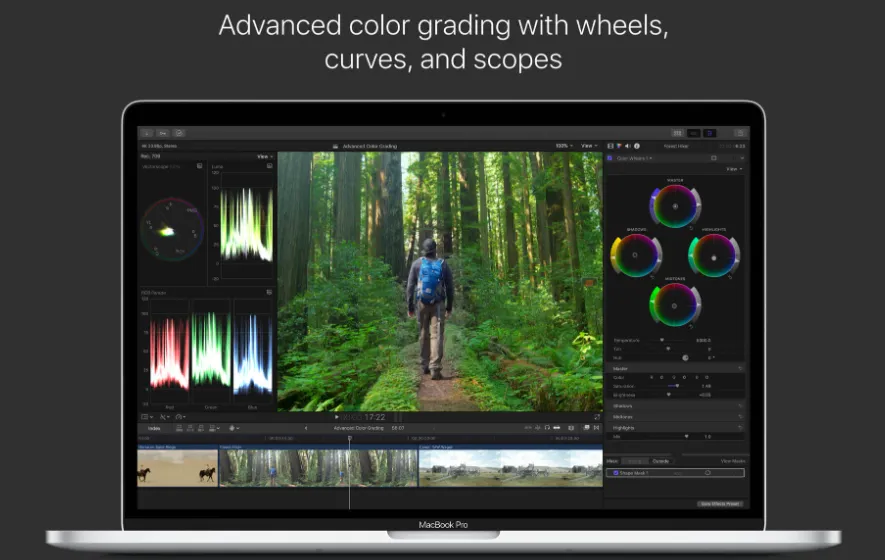The image size is (885, 560).
Task: Toggle the Shape Mask 1 checkbox
Action: [615, 473]
